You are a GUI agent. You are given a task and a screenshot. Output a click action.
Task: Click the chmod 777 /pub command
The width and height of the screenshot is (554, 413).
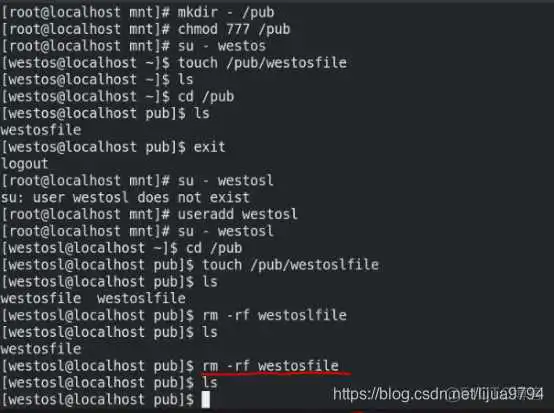(x=234, y=29)
